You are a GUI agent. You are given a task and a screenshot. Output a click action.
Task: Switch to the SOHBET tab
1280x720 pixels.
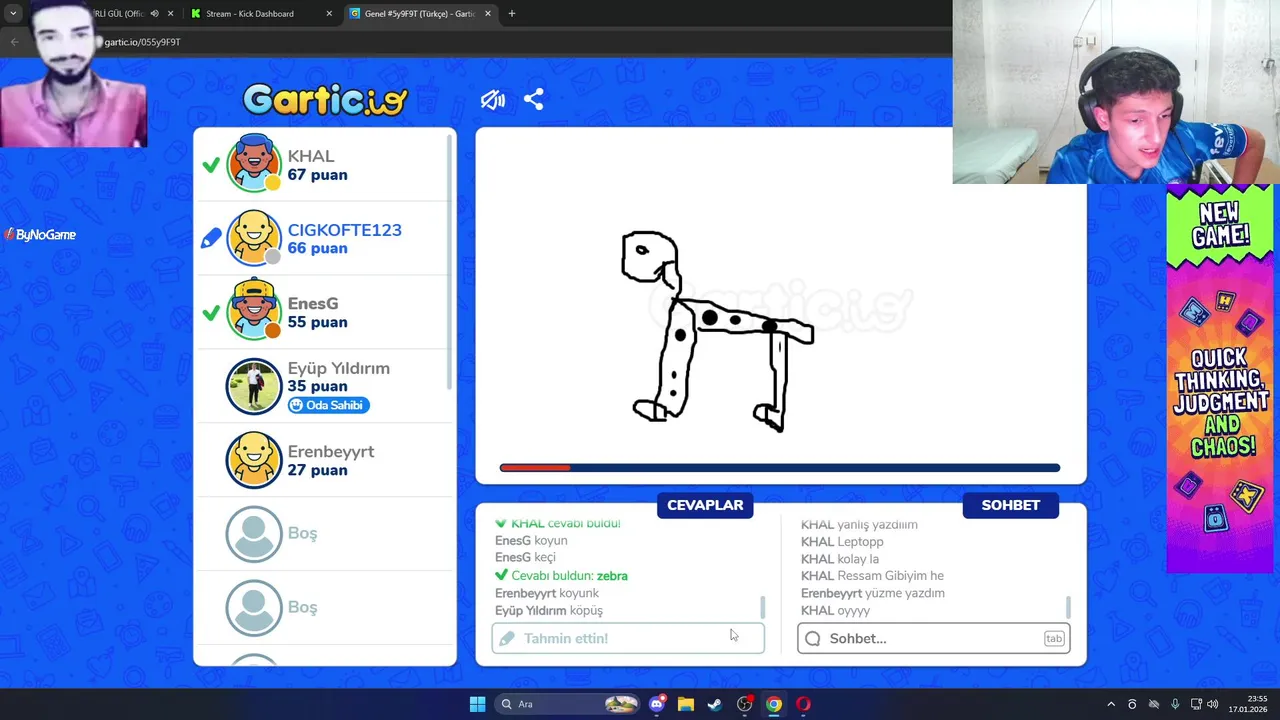click(1010, 505)
